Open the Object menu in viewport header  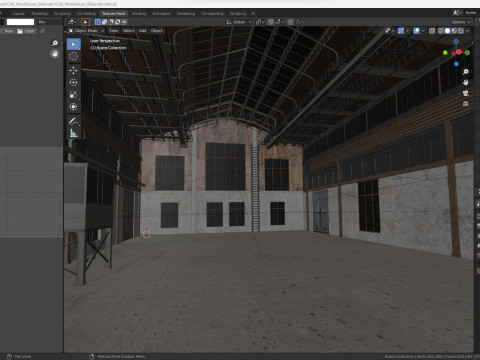pos(157,31)
